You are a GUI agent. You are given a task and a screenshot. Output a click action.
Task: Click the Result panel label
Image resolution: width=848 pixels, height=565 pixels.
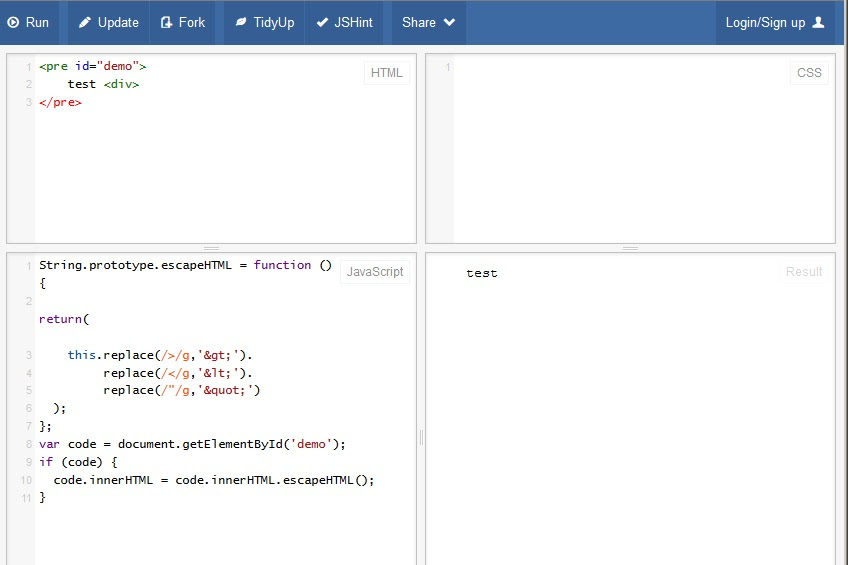pos(804,272)
